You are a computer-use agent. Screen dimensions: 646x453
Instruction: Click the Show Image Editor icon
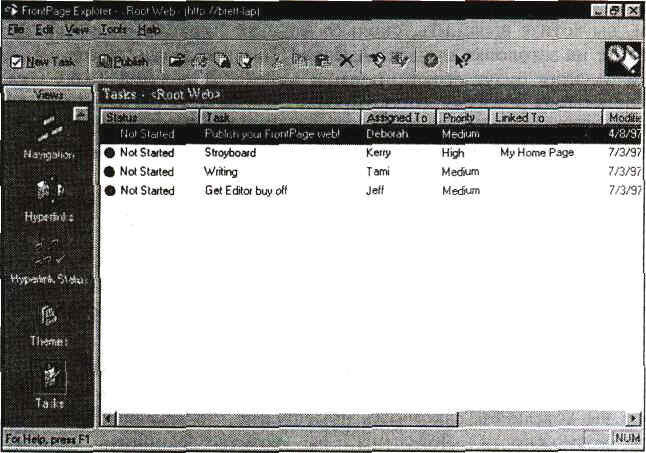[399, 61]
